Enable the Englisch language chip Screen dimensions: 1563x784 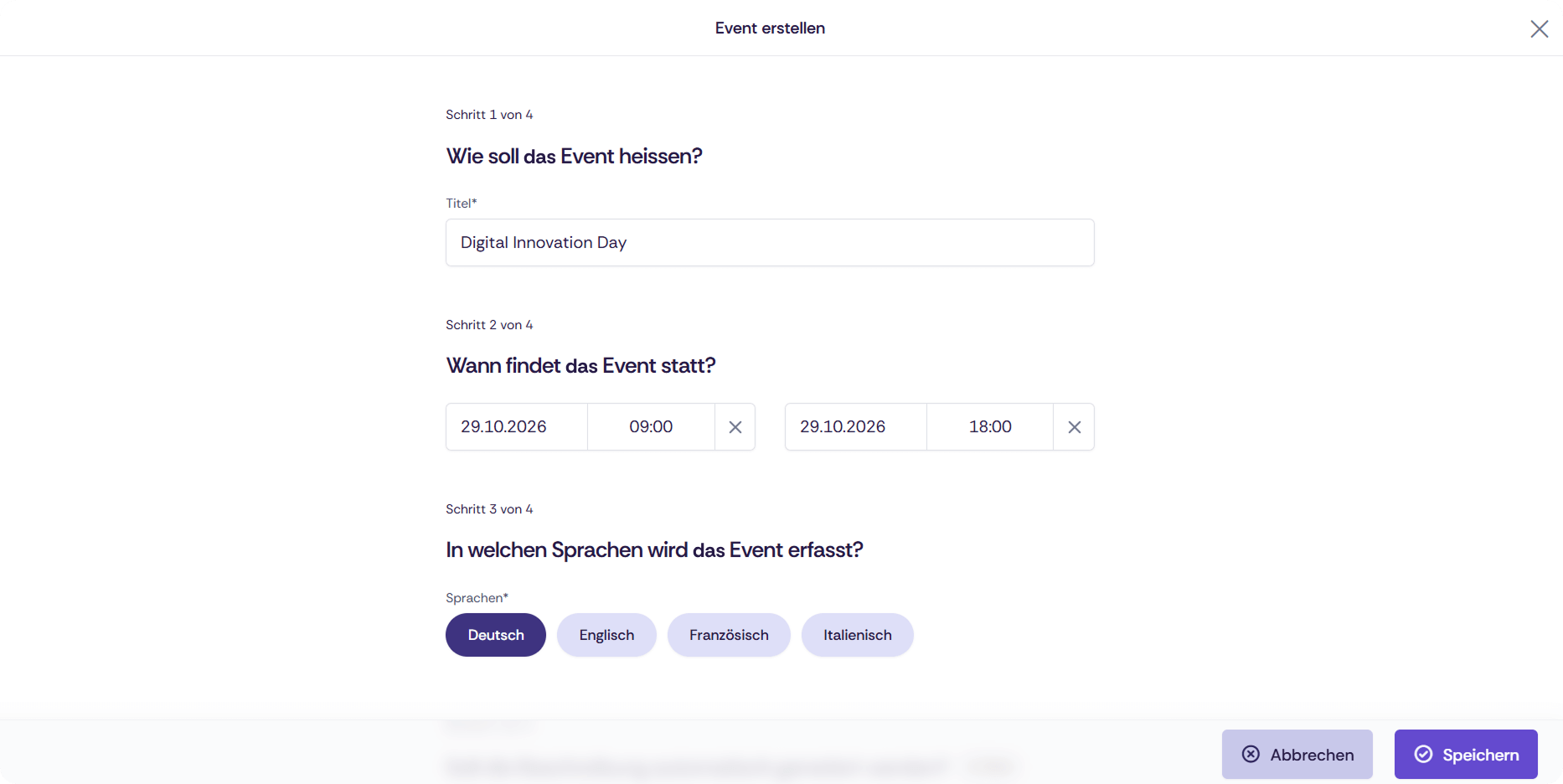click(x=606, y=635)
